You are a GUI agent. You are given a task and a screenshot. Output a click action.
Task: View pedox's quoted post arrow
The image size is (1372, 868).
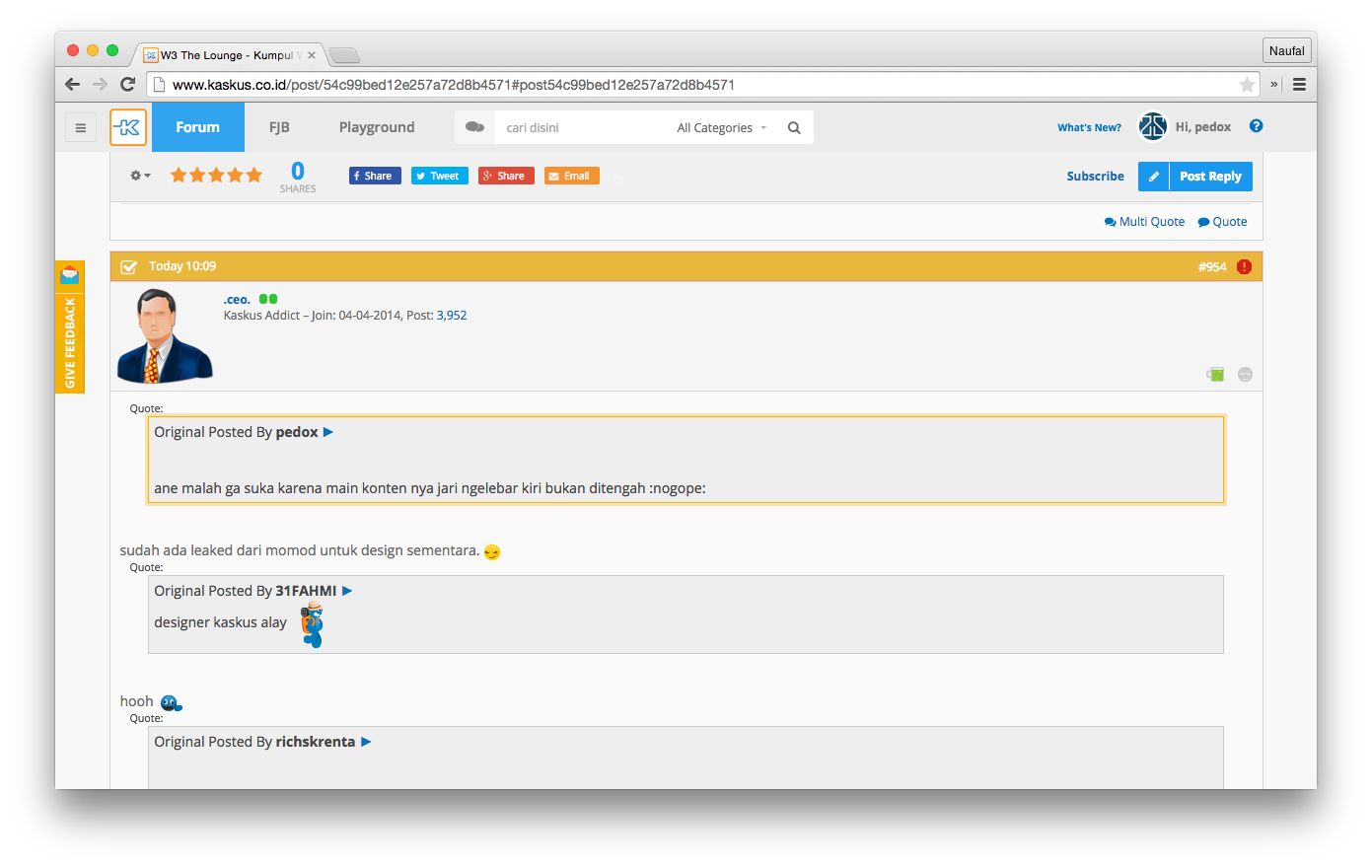point(328,432)
